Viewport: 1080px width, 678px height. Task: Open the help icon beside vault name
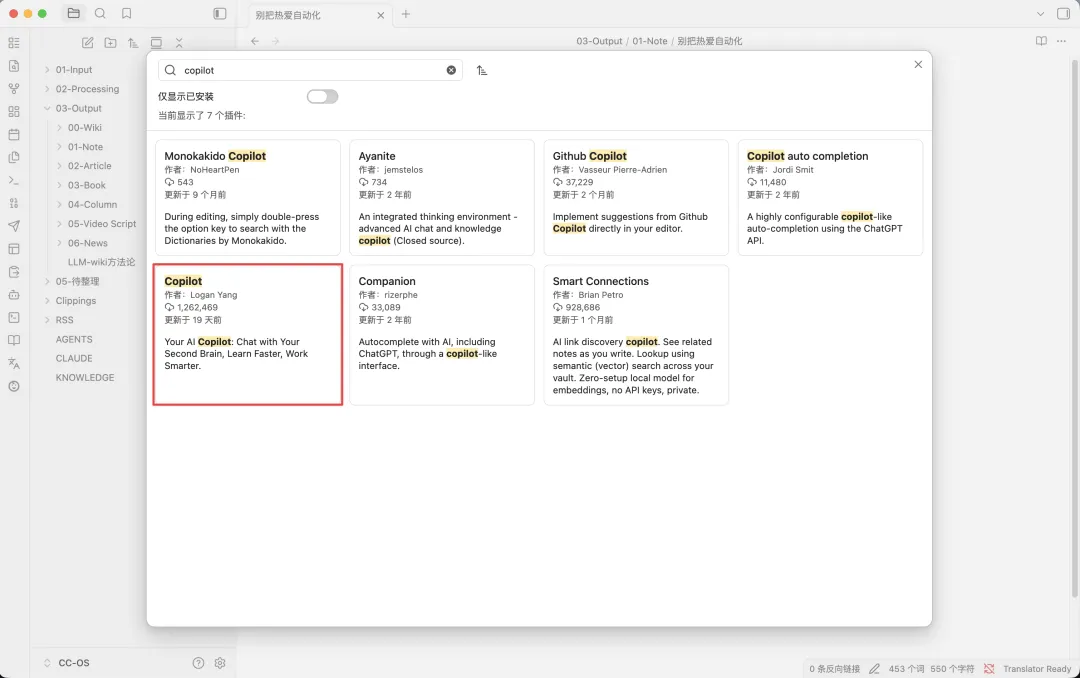[198, 663]
